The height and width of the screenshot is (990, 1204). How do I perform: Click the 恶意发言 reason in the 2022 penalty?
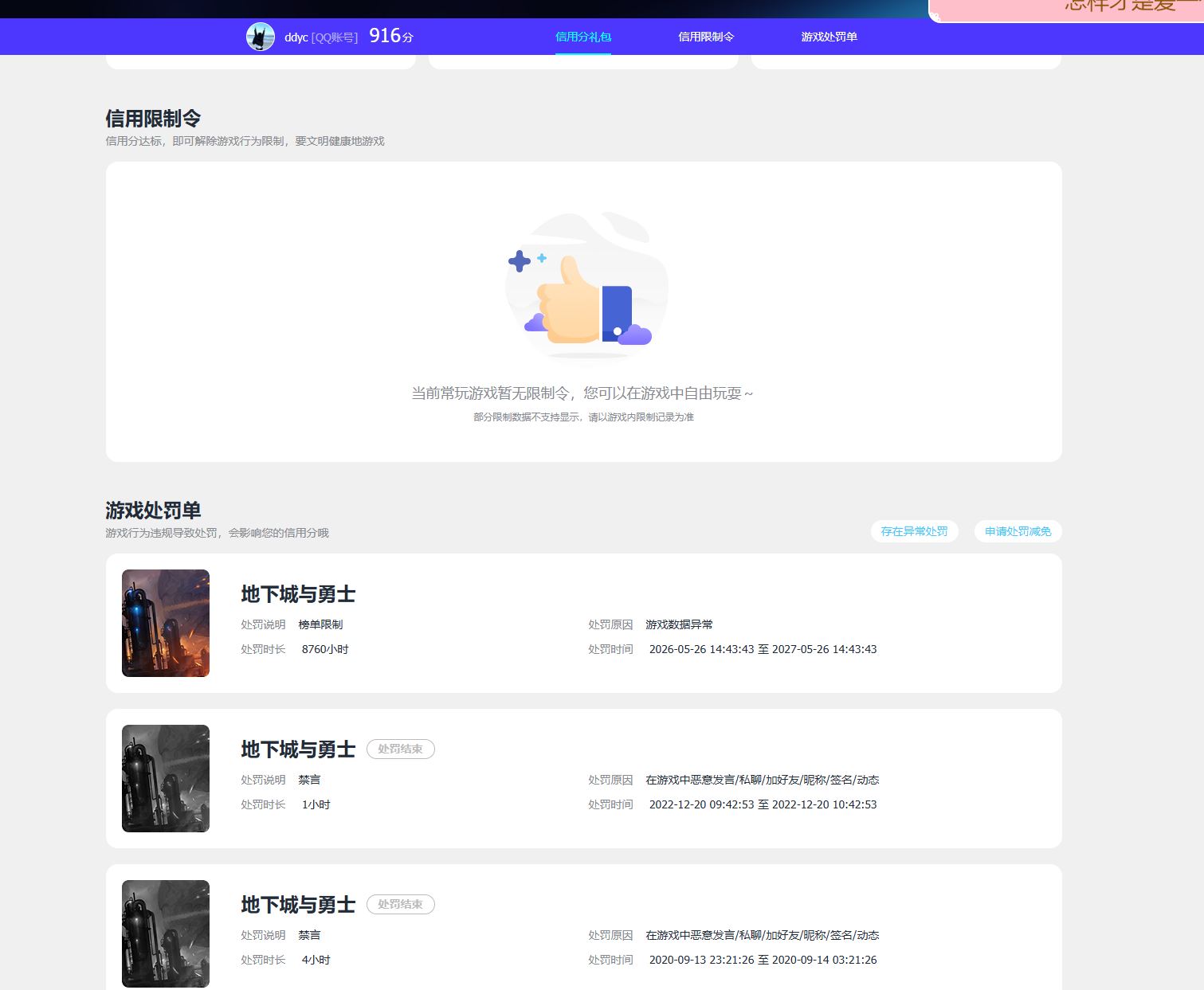[x=762, y=780]
